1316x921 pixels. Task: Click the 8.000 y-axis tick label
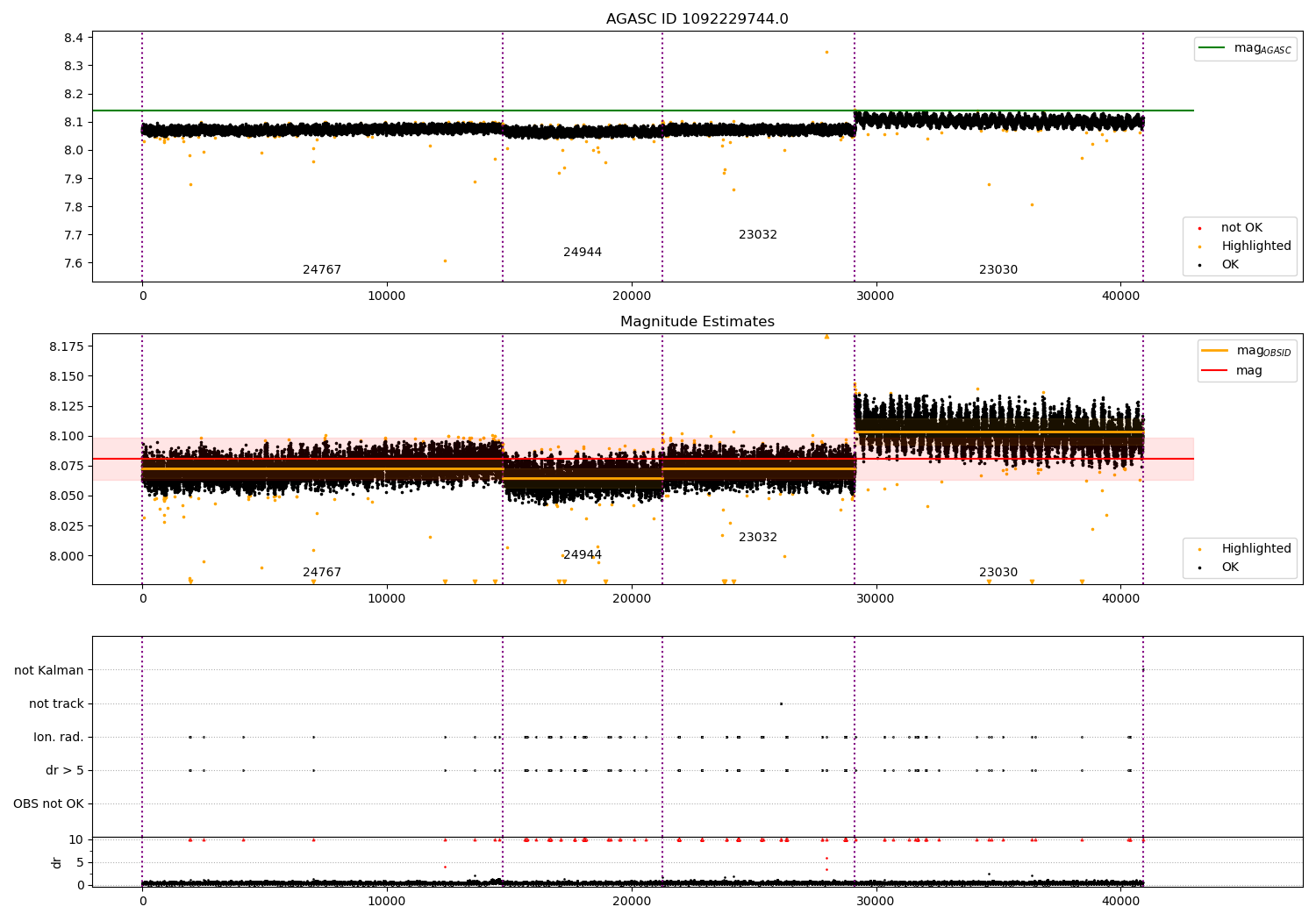tap(67, 556)
